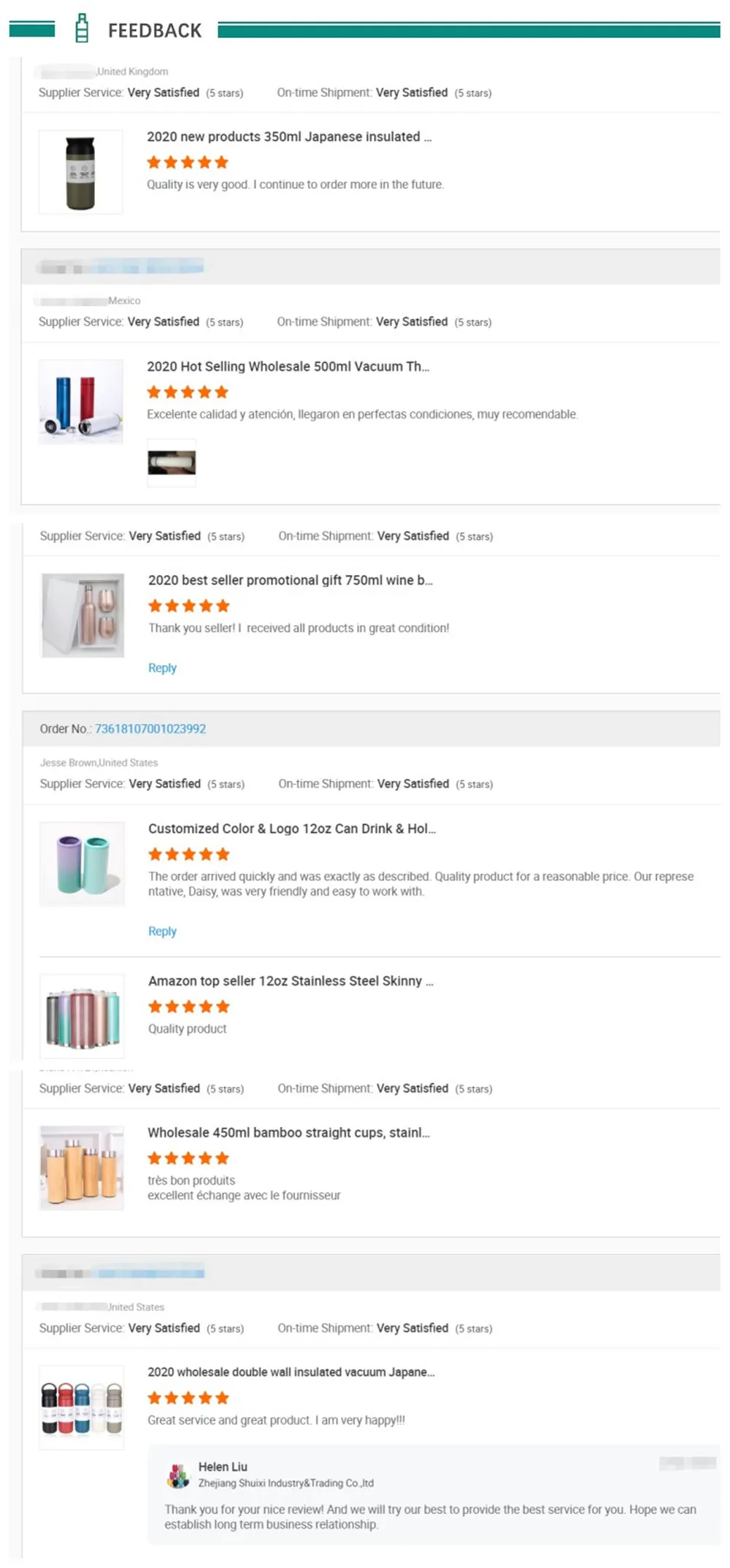The width and height of the screenshot is (730, 1568).
Task: Click the bottle icon beside FEEDBACK heading
Action: click(82, 28)
